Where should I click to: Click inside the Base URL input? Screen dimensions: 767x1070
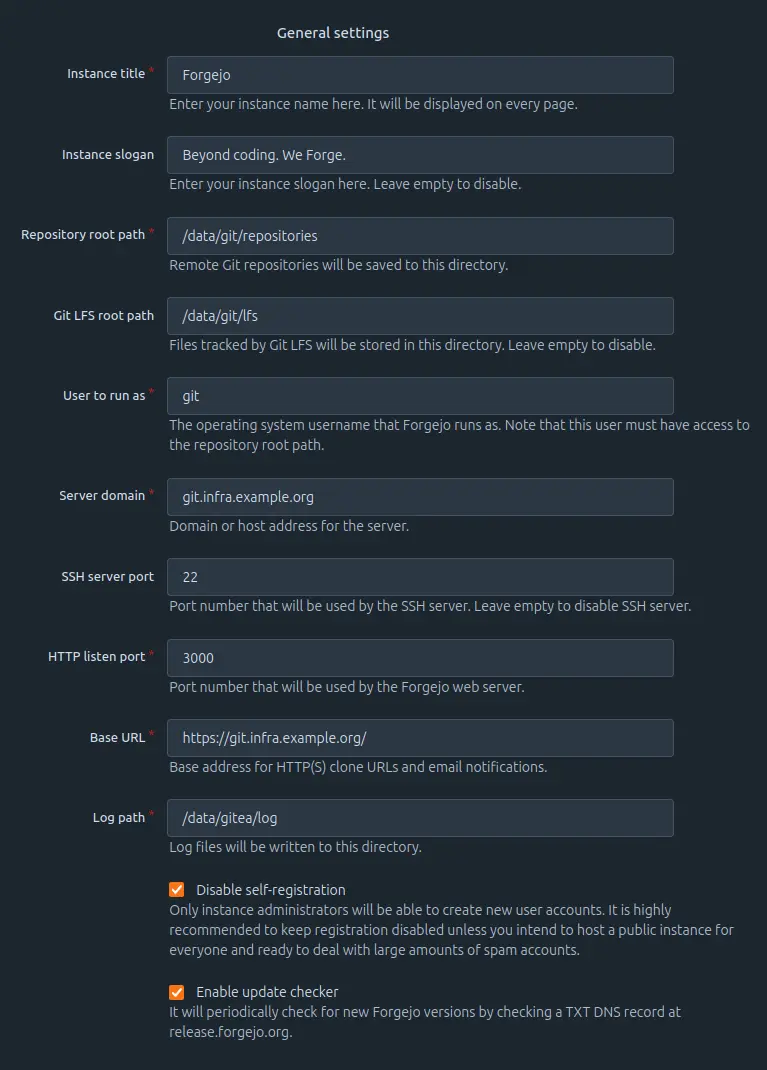click(x=420, y=738)
